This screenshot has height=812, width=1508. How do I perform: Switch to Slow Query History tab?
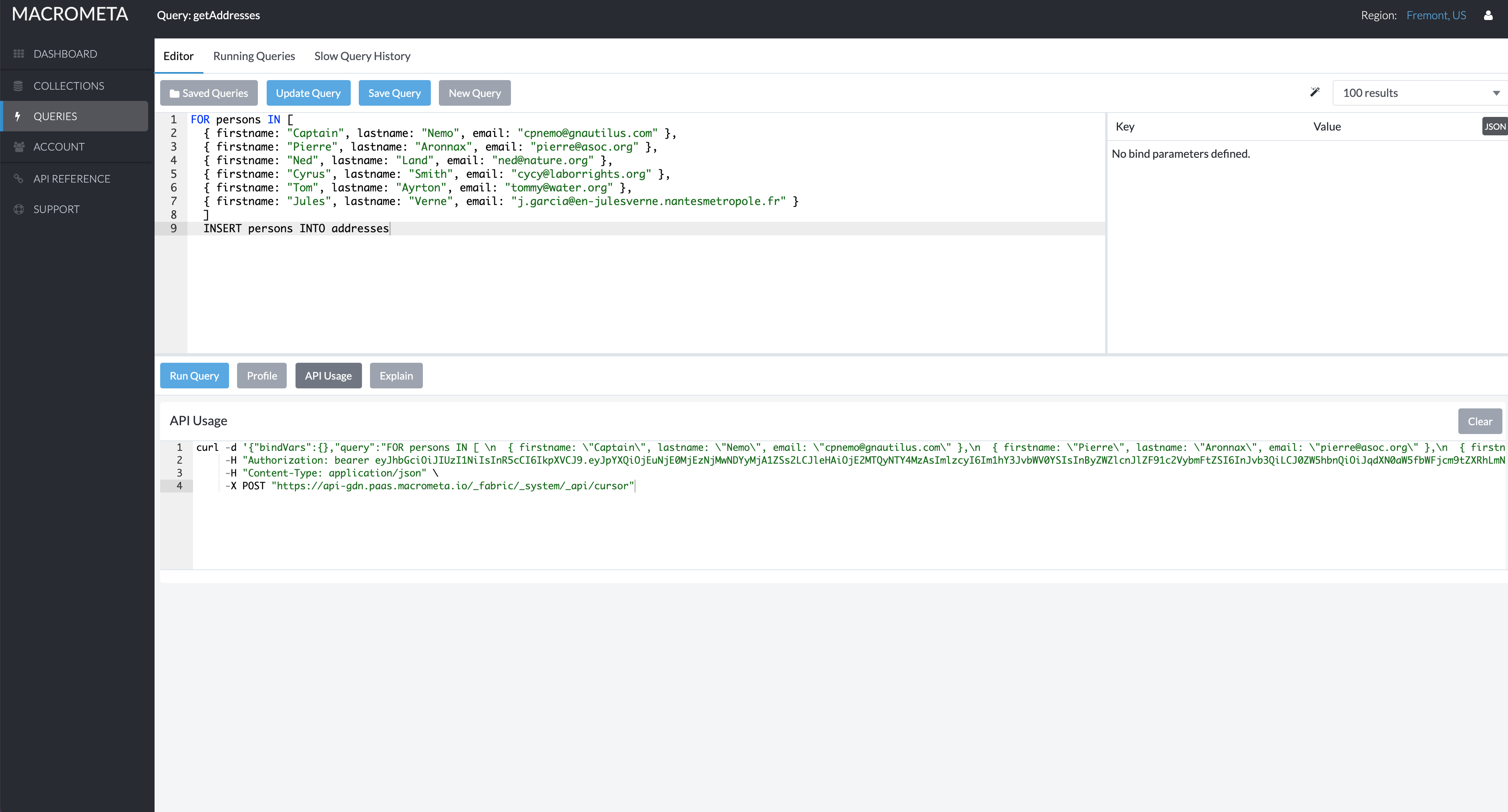[x=362, y=56]
